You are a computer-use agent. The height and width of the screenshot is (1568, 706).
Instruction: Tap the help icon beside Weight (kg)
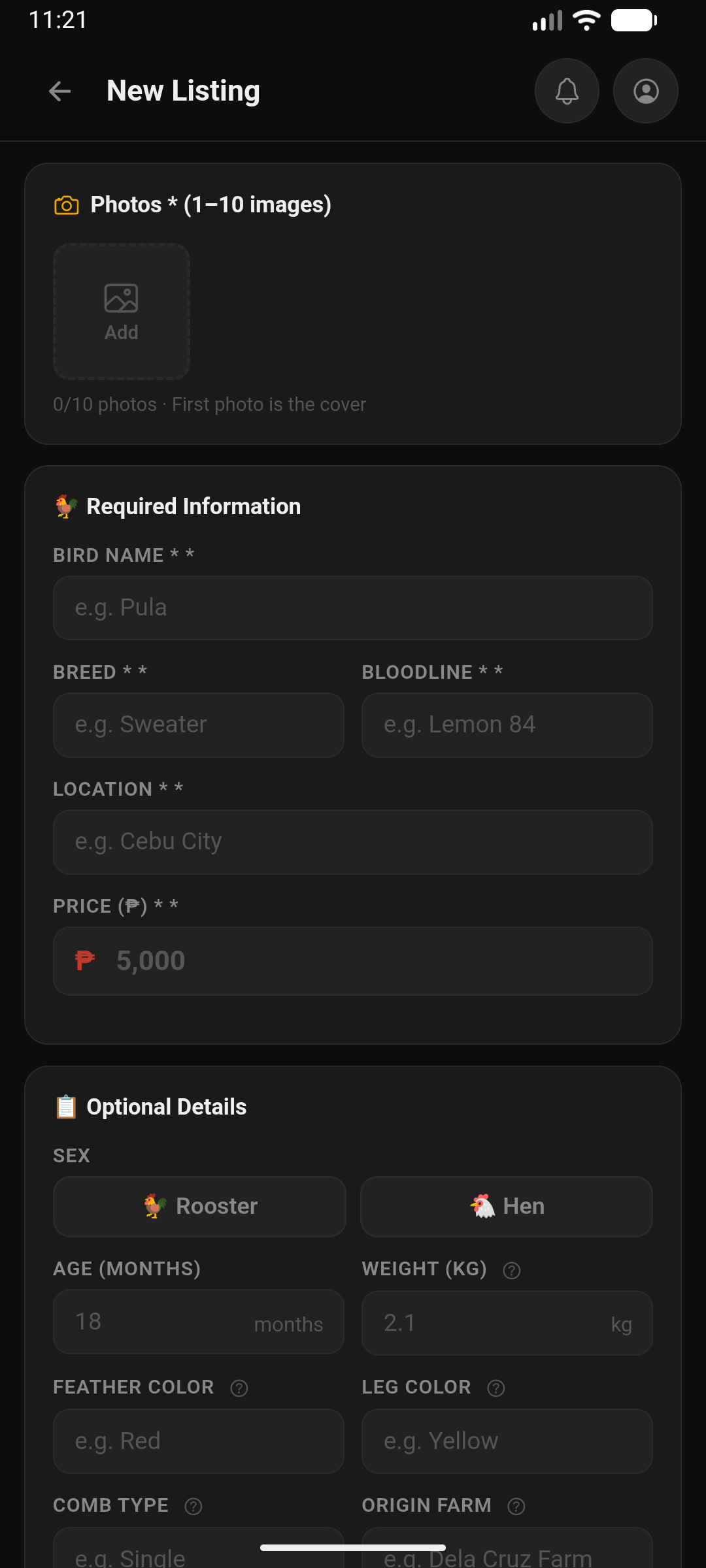(511, 1269)
